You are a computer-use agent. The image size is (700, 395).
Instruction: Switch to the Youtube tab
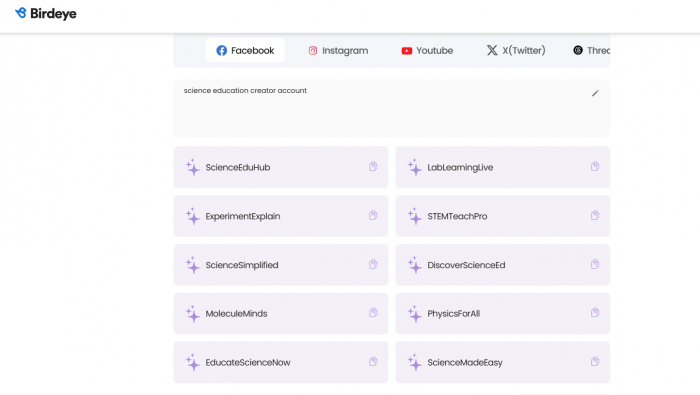pos(427,50)
